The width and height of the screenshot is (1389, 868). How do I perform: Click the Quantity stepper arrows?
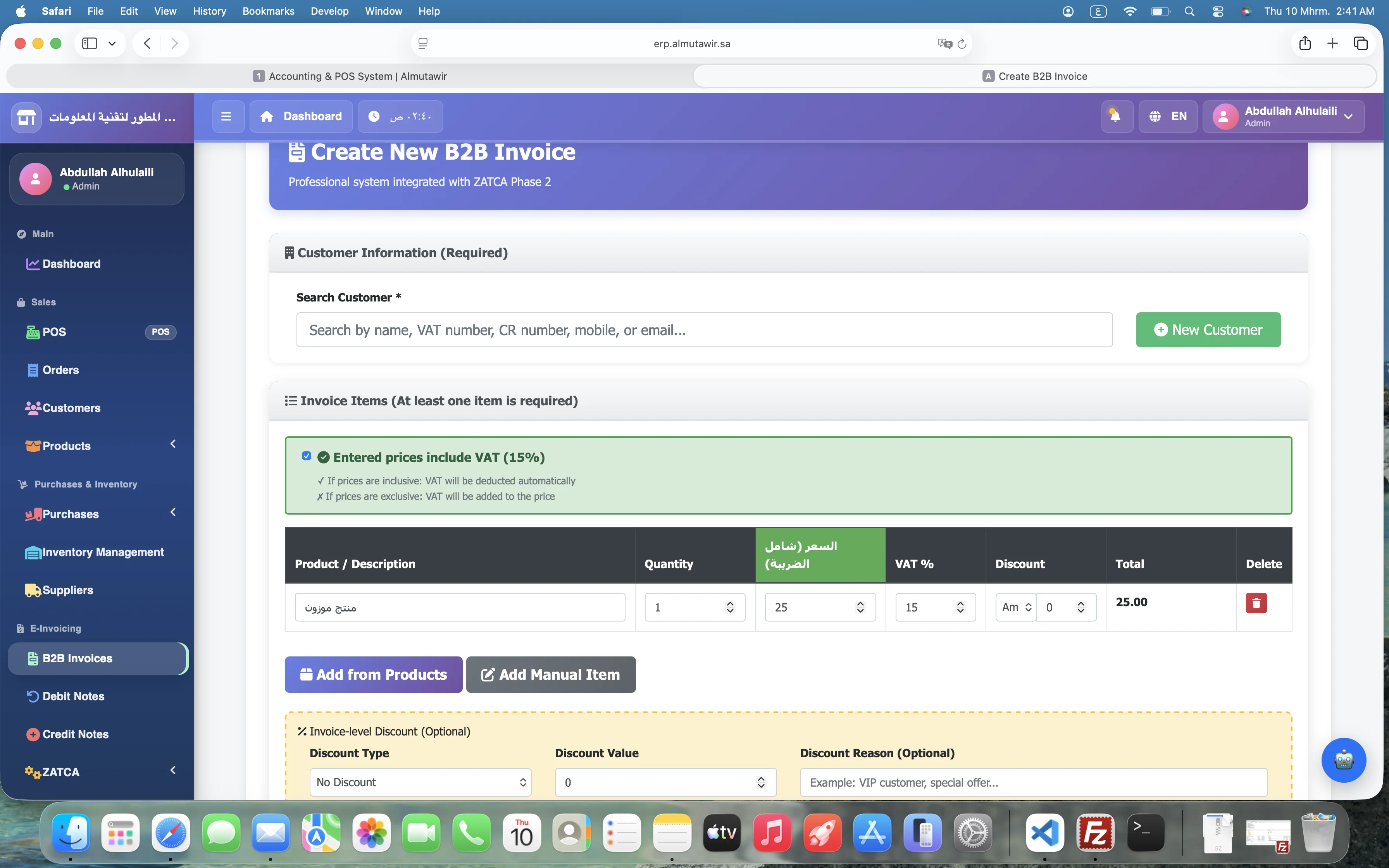pos(730,607)
